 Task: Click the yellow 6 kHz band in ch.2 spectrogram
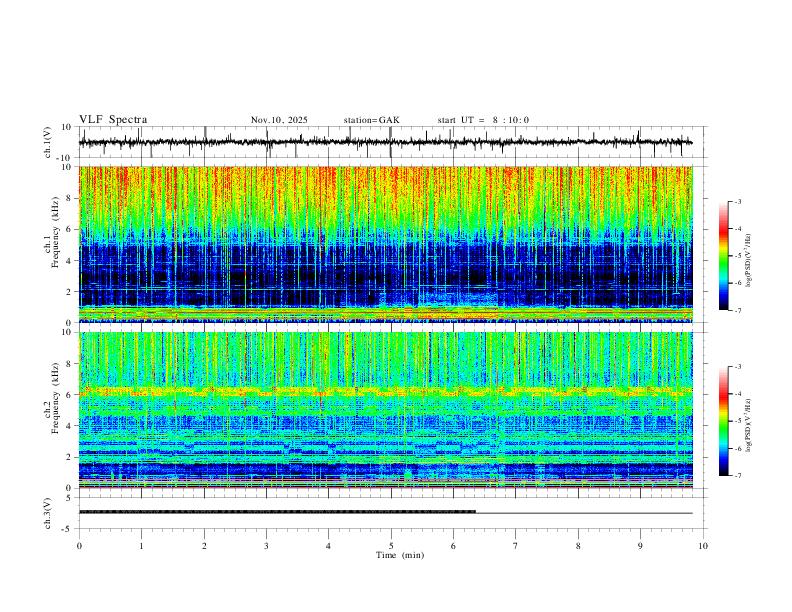click(385, 391)
